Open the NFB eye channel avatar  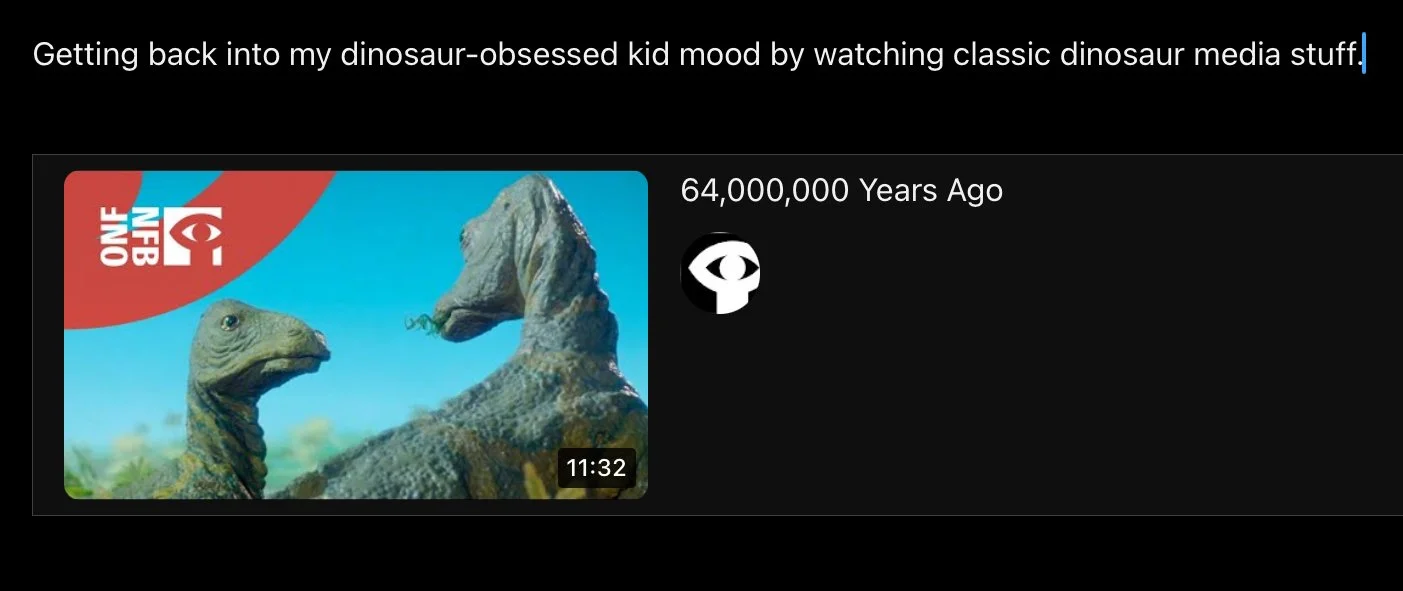720,273
